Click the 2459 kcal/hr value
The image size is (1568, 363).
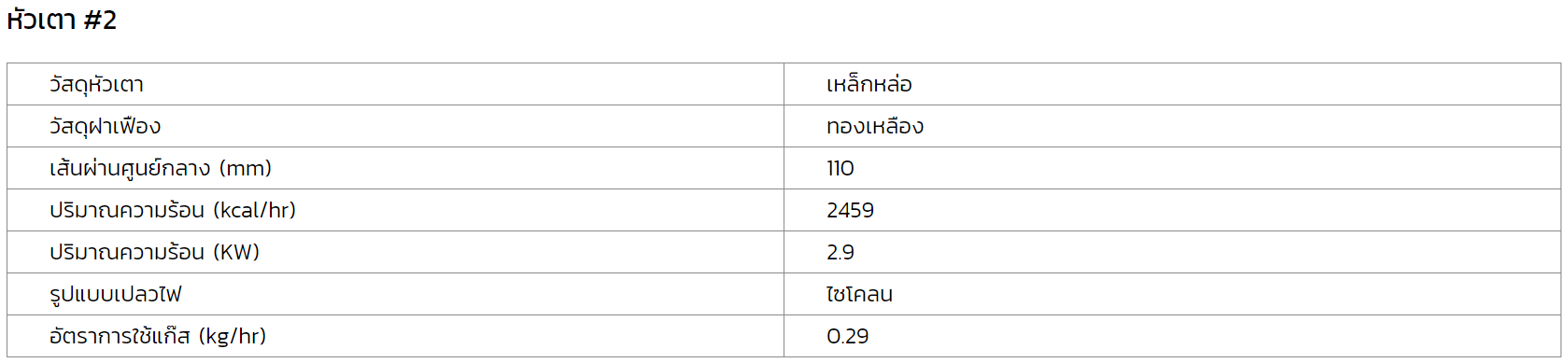click(850, 211)
